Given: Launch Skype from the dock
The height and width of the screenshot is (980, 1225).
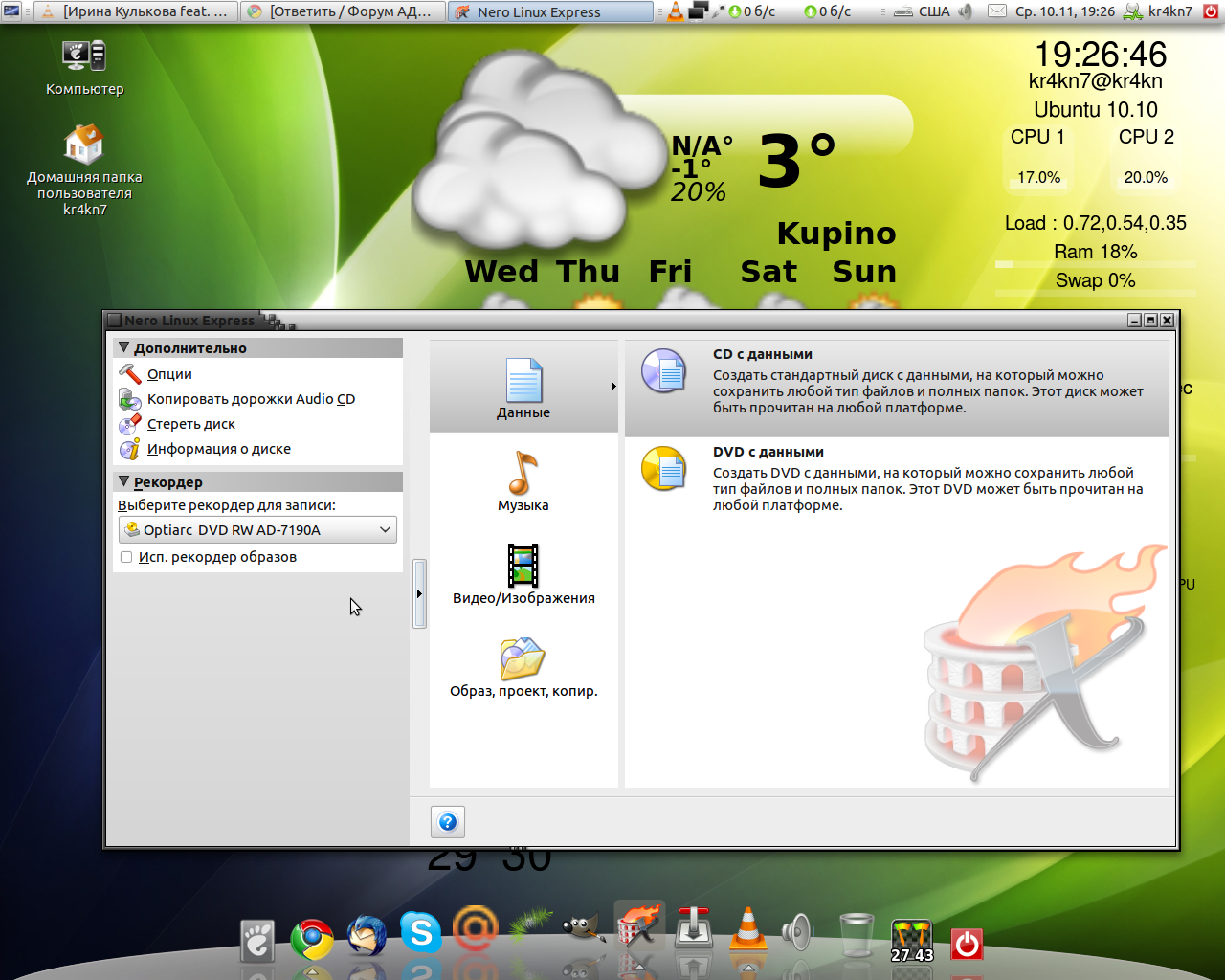Looking at the screenshot, I should point(420,933).
